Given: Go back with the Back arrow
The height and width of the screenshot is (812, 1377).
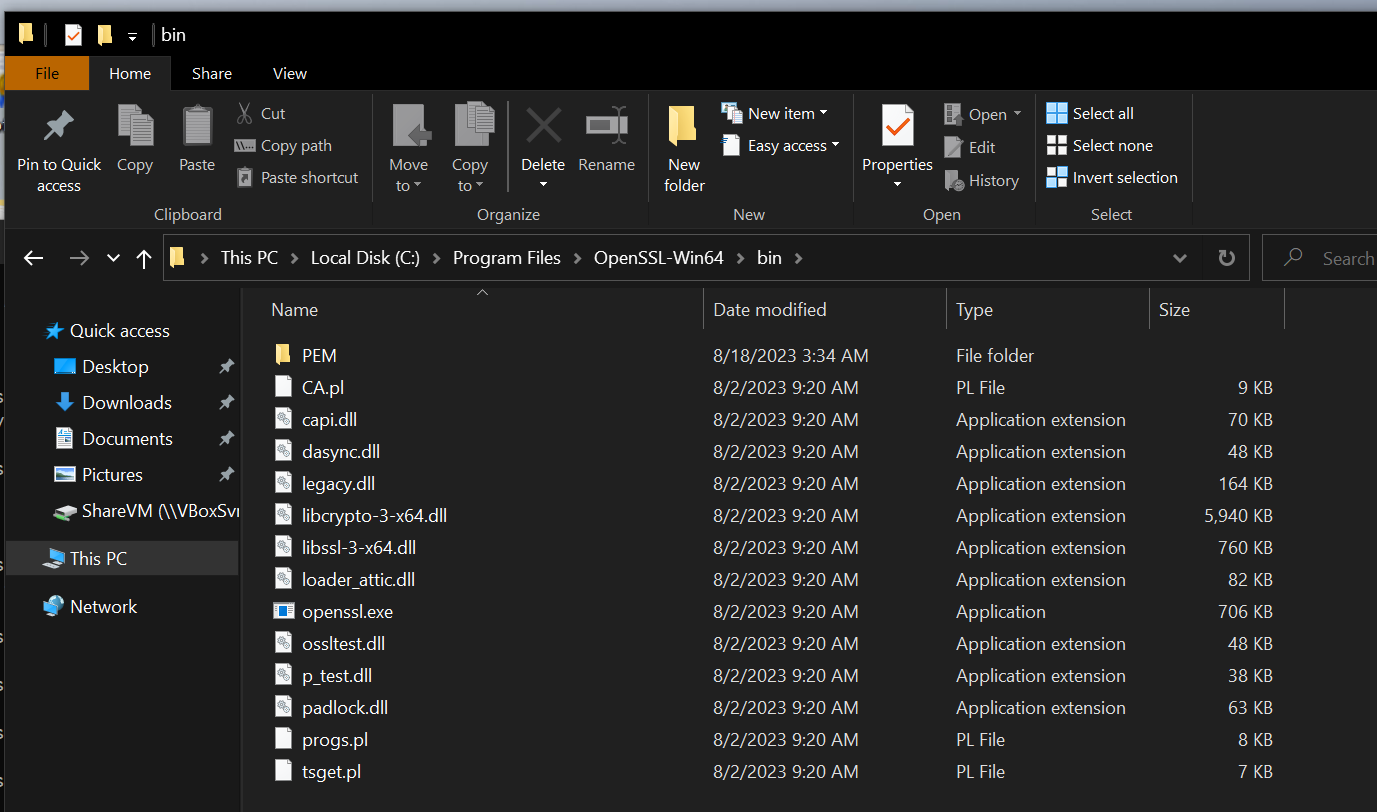Looking at the screenshot, I should tap(33, 258).
